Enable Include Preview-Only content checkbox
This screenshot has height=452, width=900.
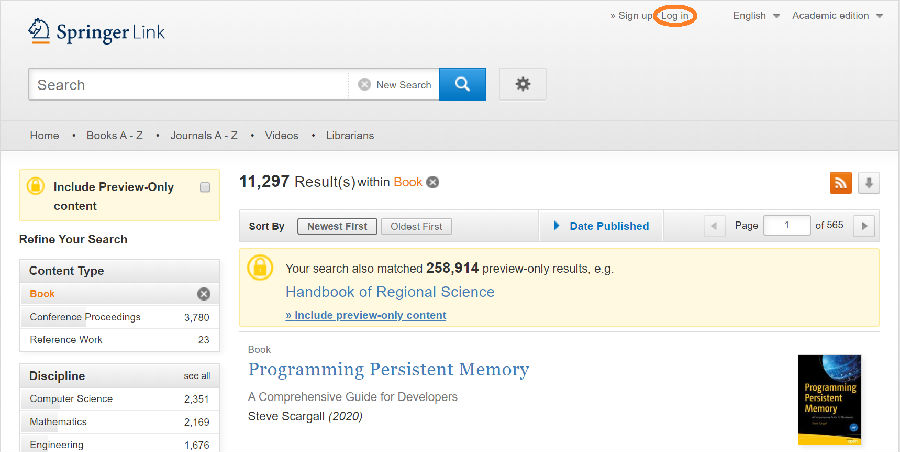tap(205, 187)
